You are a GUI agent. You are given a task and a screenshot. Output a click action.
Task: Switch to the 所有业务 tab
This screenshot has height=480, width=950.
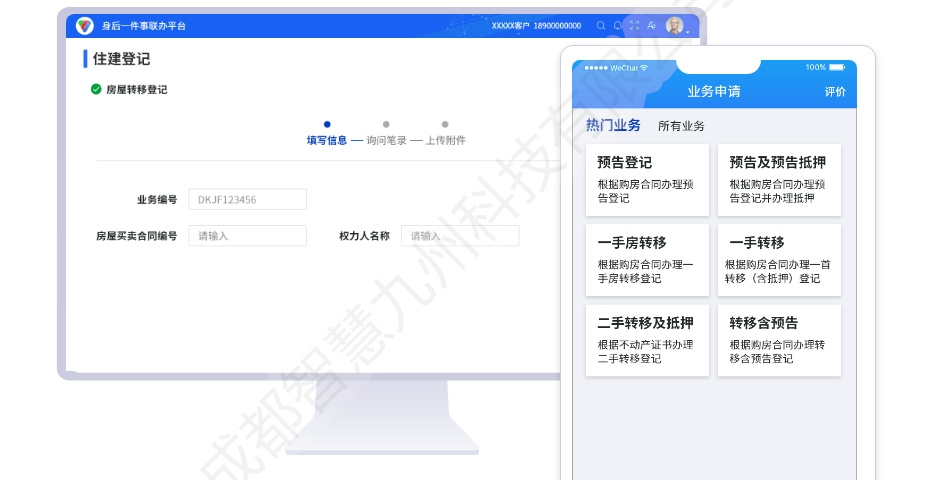coord(681,127)
